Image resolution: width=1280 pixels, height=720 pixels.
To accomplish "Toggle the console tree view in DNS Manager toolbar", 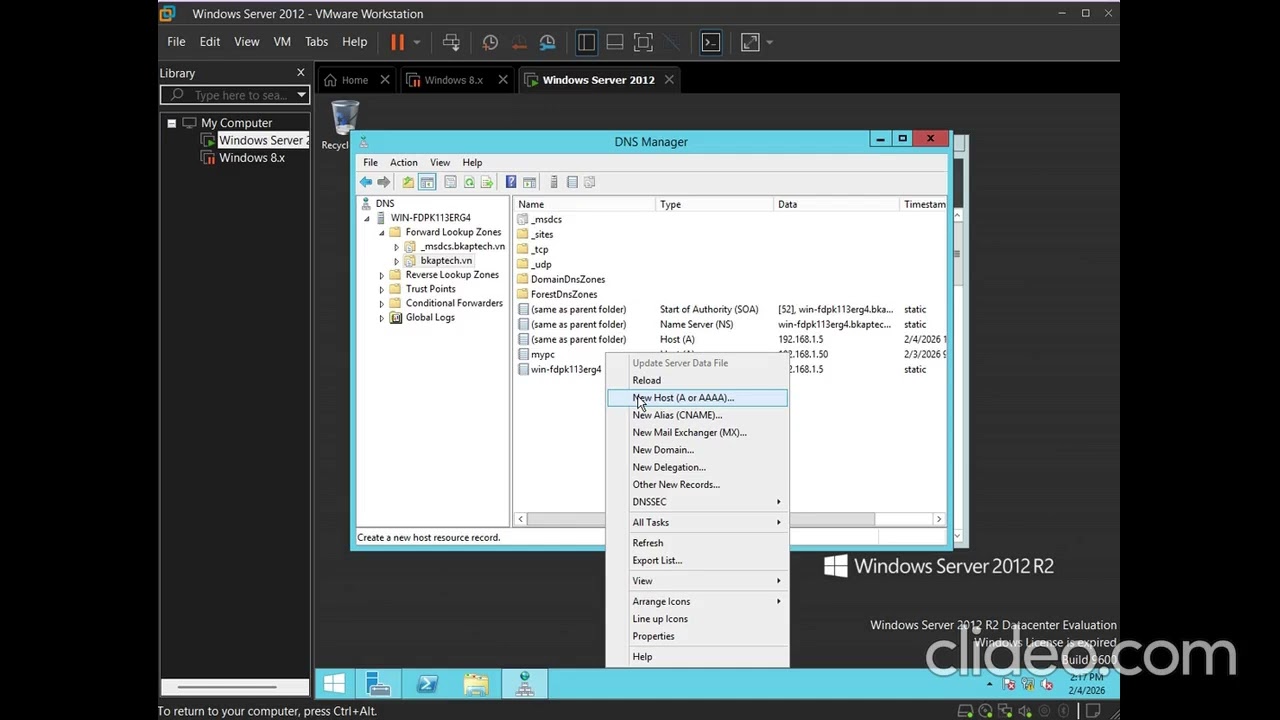I will coord(427,182).
